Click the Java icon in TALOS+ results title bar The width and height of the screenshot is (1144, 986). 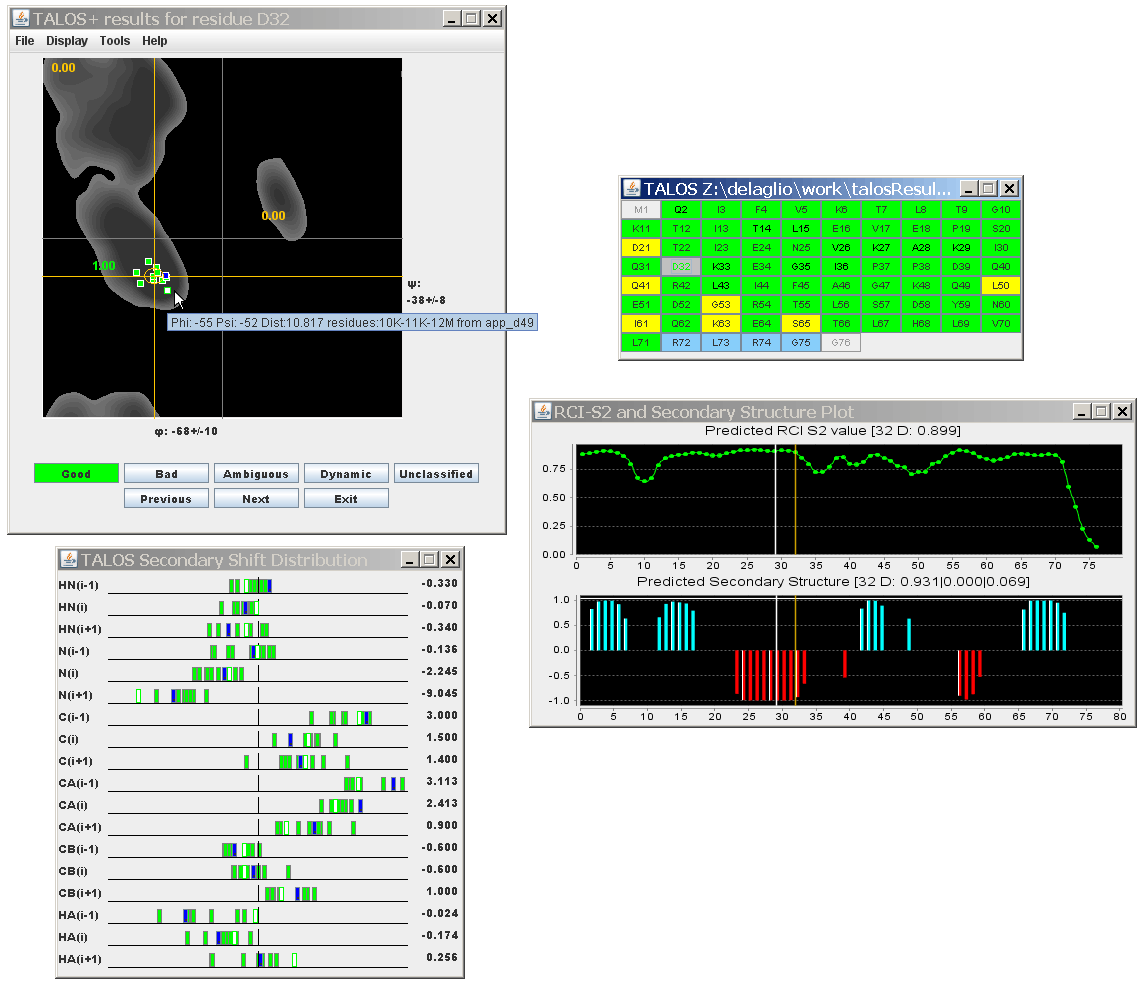tap(21, 18)
